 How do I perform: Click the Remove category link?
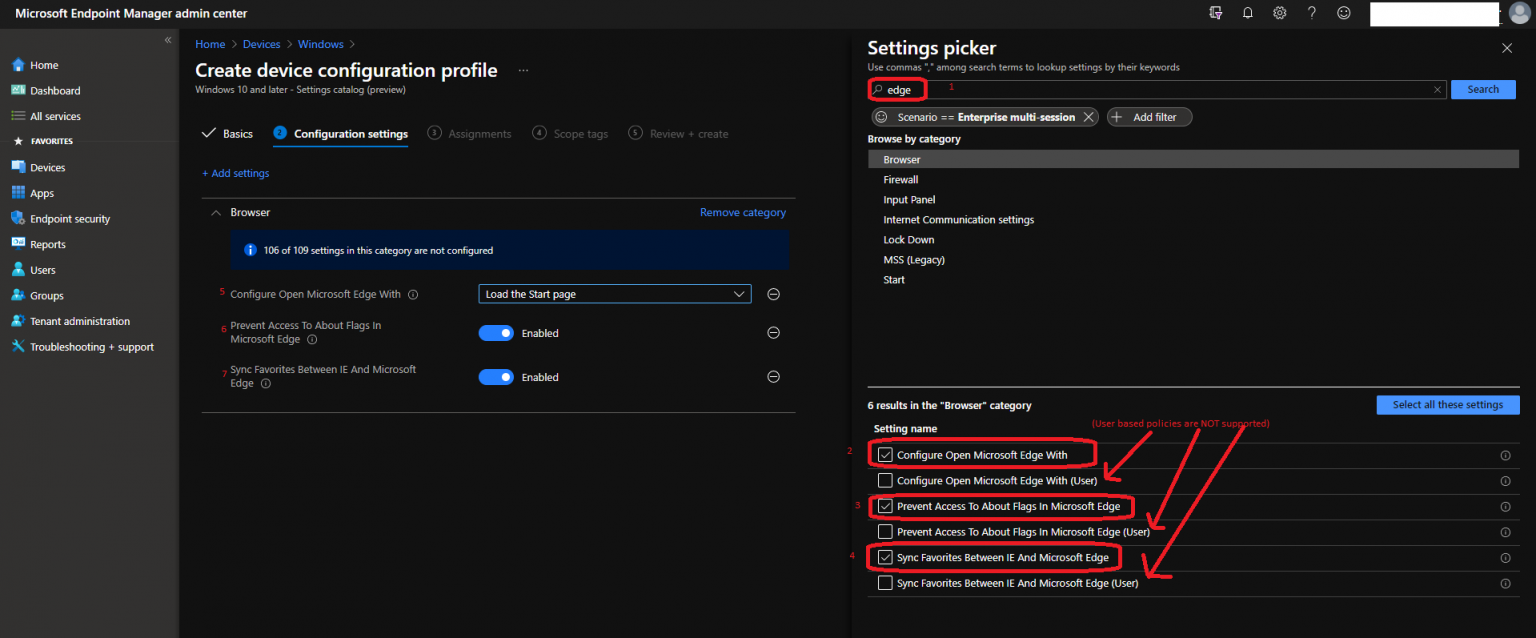[743, 212]
